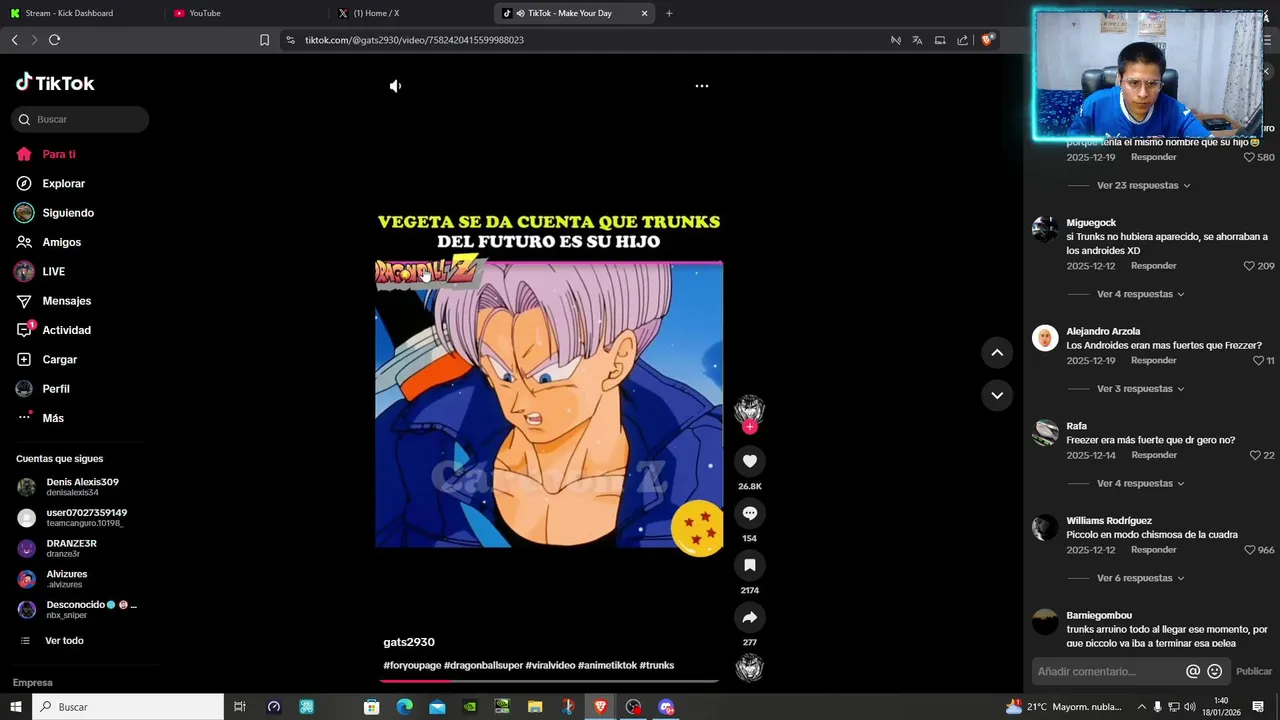This screenshot has height=720, width=1280.
Task: Like Alejandro Arzola's comment heart
Action: (1259, 360)
